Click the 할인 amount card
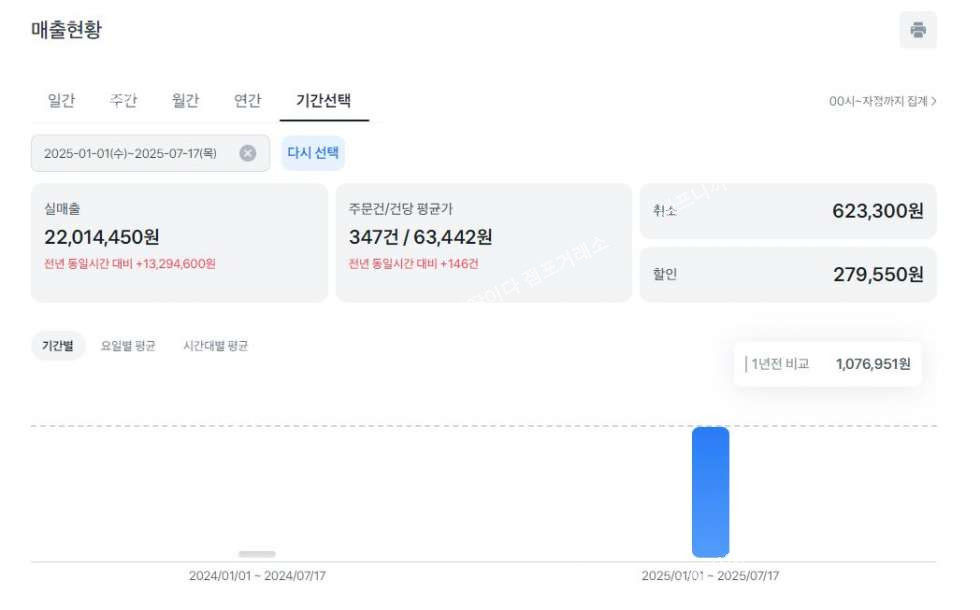Image resolution: width=980 pixels, height=610 pixels. (x=788, y=274)
